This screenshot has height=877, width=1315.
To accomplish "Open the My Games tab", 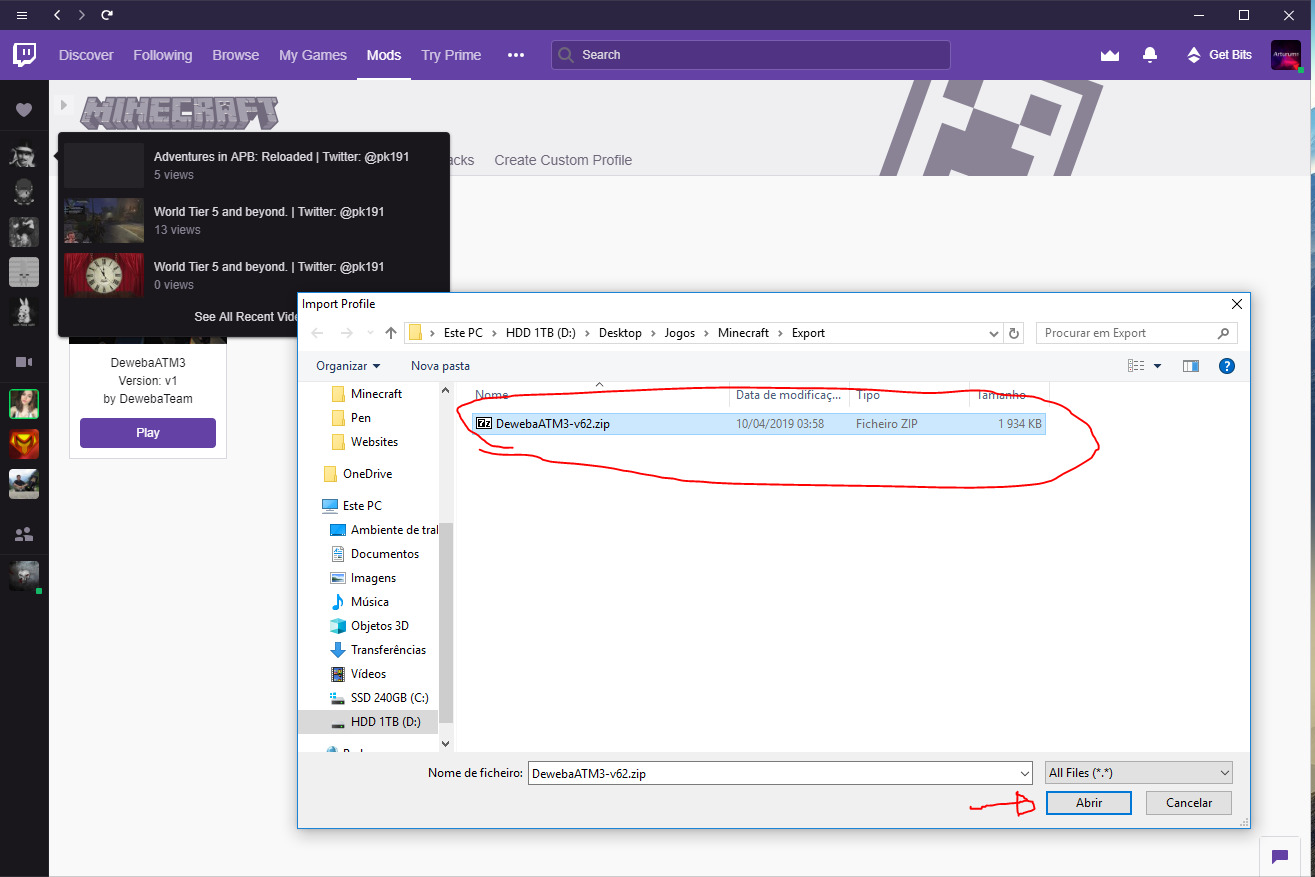I will [x=312, y=55].
